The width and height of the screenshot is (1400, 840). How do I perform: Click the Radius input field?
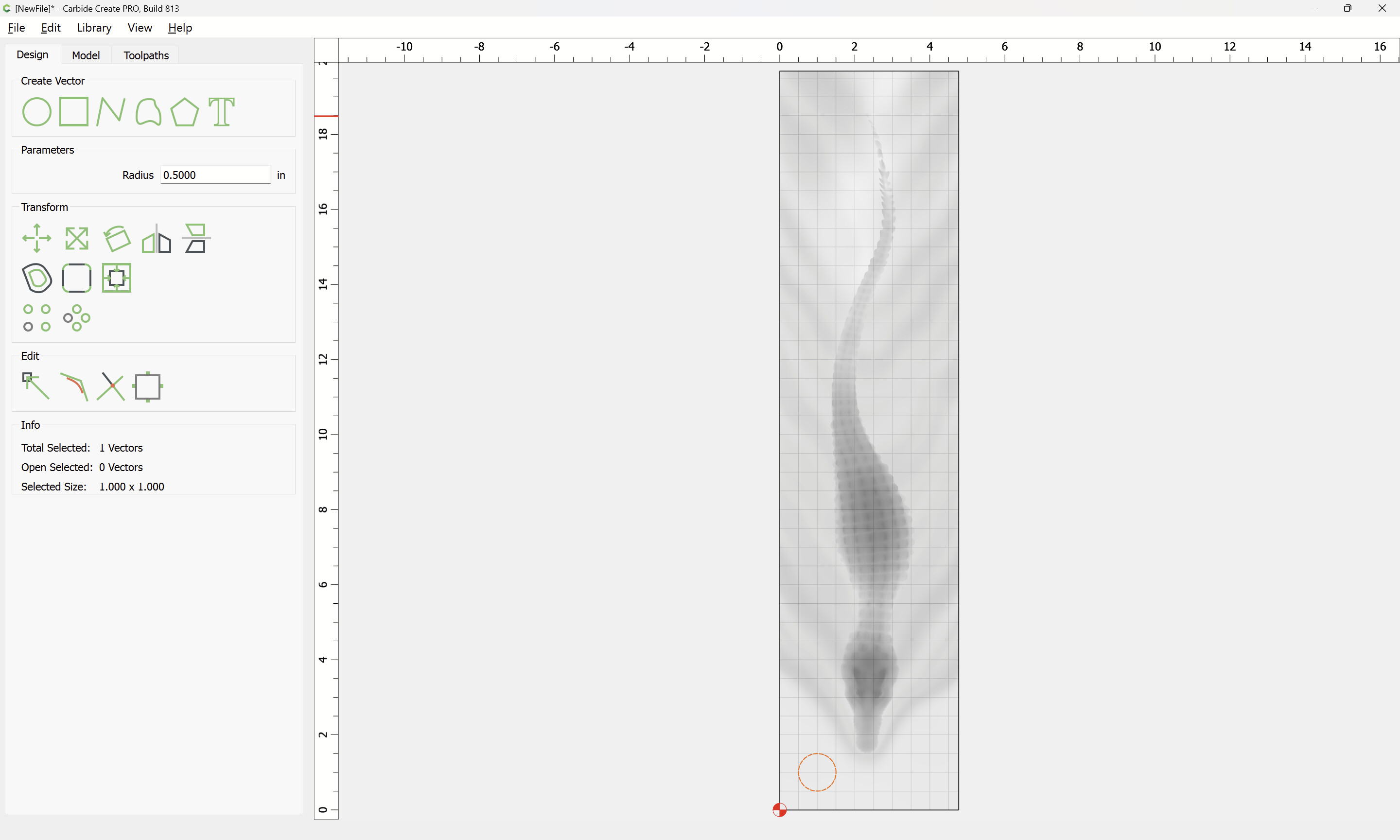[216, 175]
